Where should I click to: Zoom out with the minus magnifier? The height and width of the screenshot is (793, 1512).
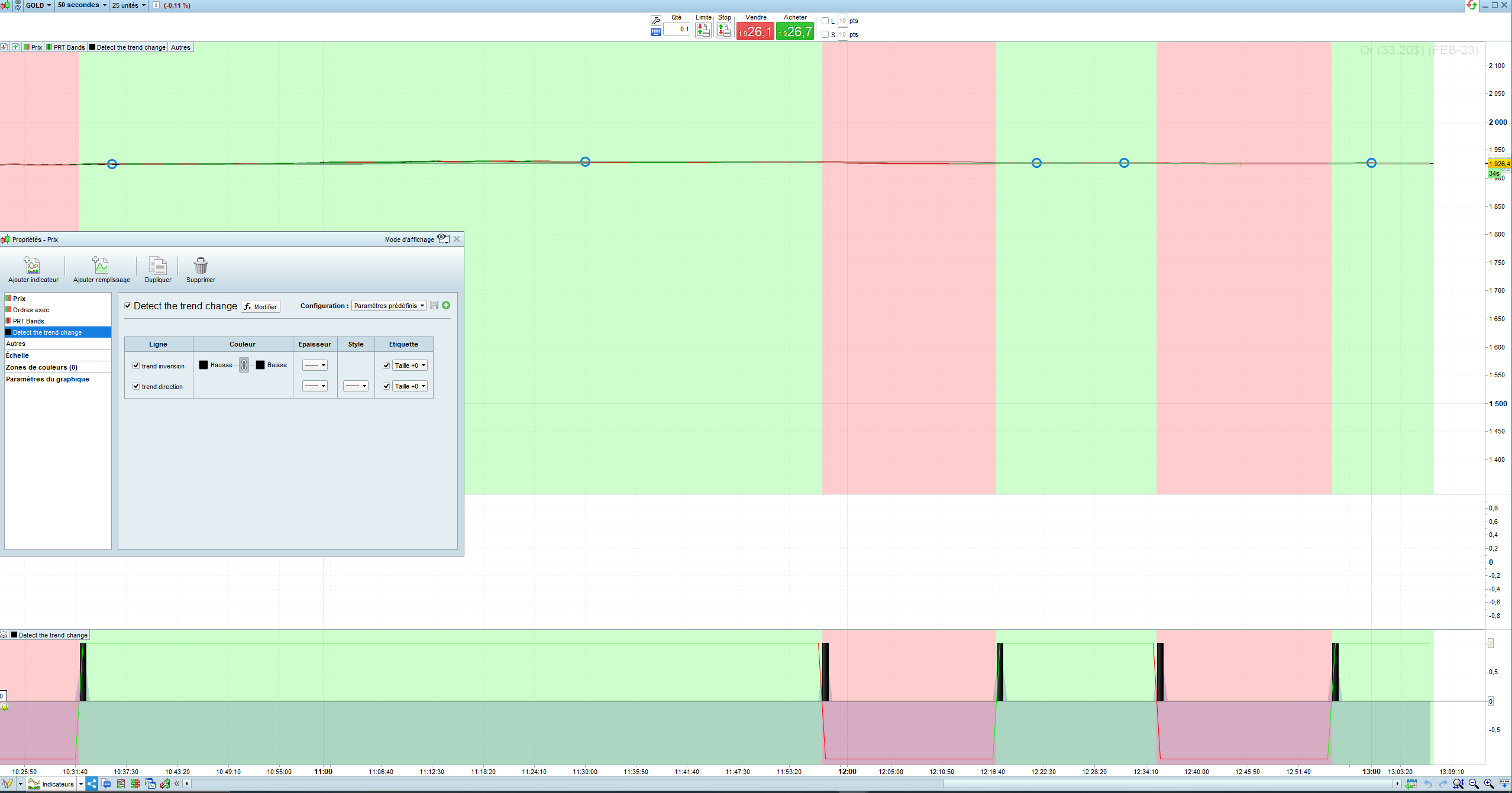1474,784
